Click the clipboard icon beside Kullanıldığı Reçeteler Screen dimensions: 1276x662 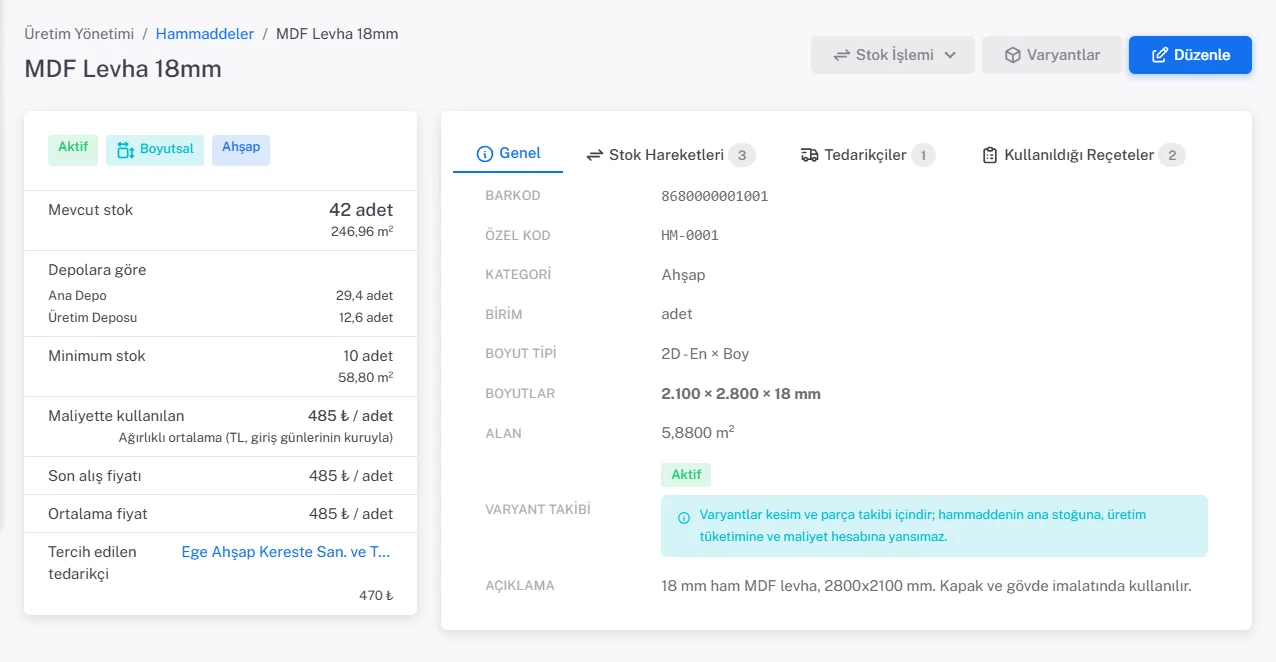(990, 155)
